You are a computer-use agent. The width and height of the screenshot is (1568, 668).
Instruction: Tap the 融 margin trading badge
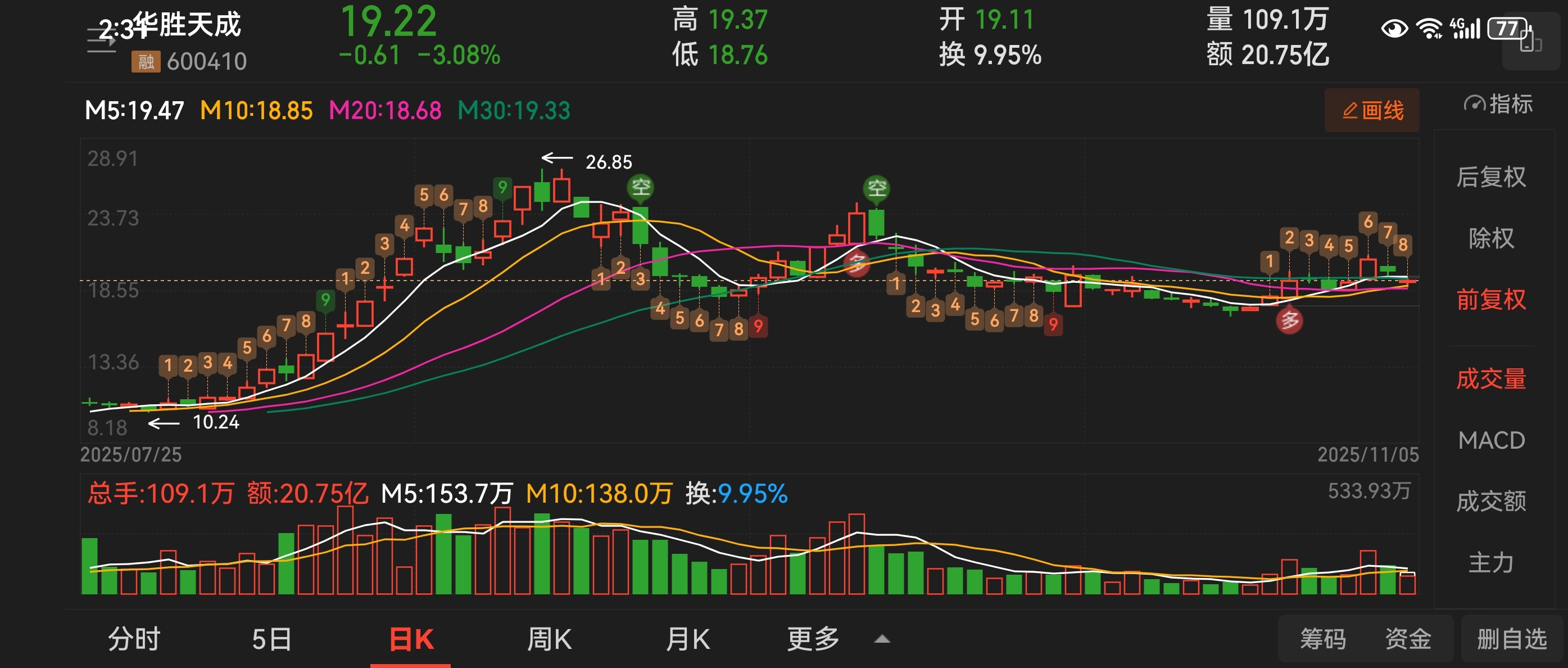(x=146, y=61)
